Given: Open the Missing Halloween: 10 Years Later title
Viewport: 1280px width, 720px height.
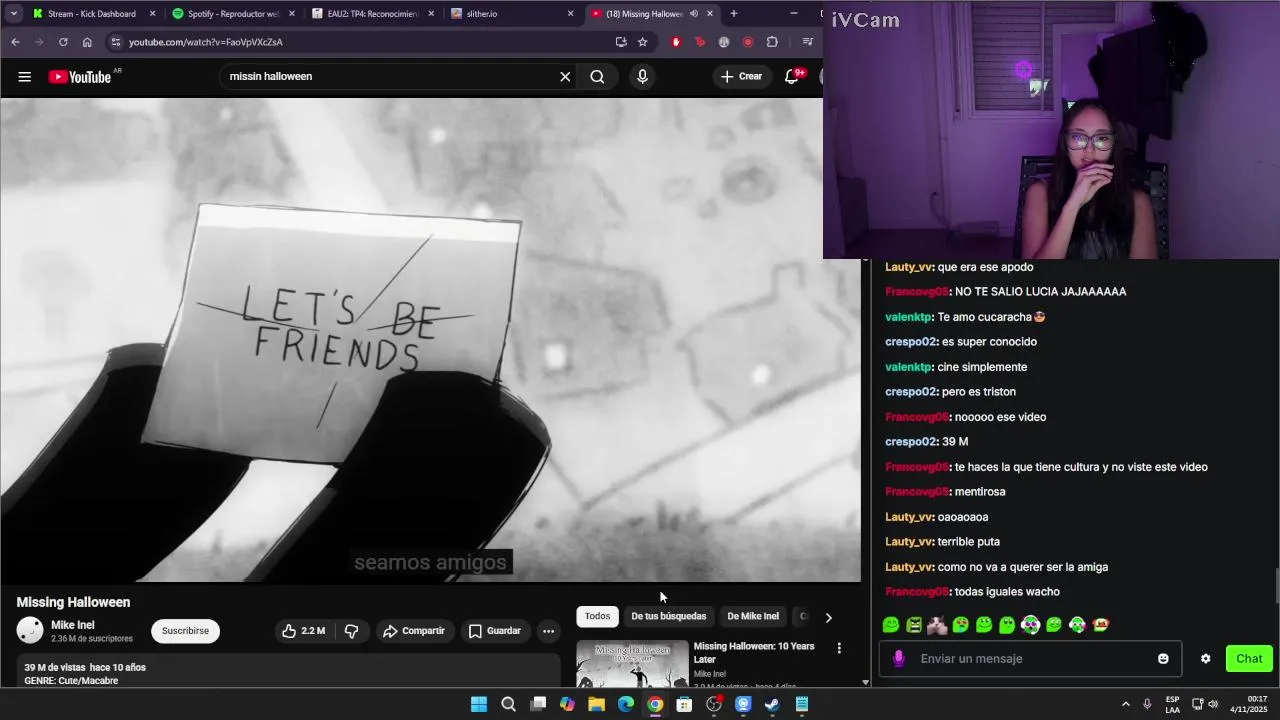Looking at the screenshot, I should pyautogui.click(x=754, y=653).
